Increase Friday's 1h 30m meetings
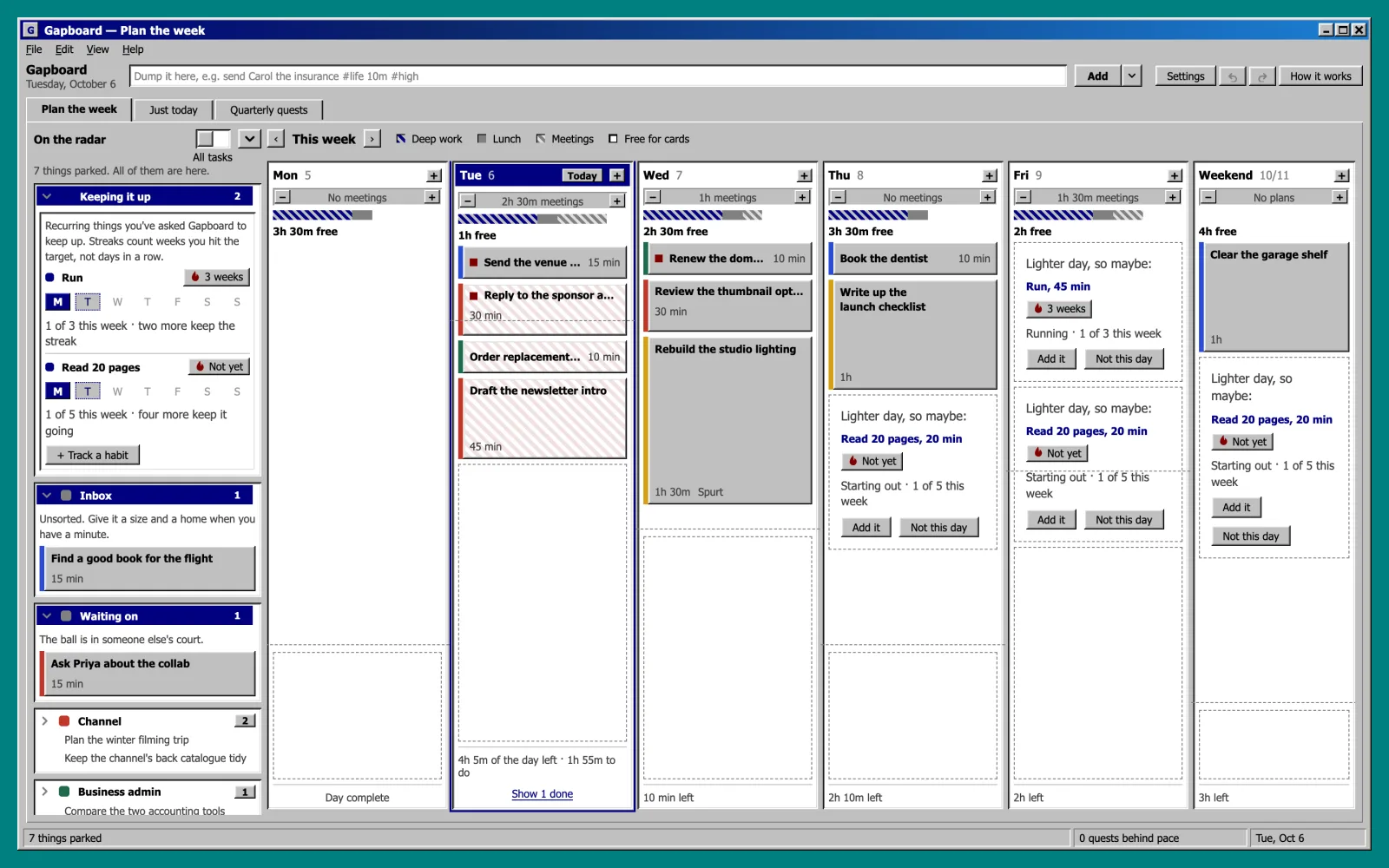Viewport: 1389px width, 868px height. pos(1172,197)
